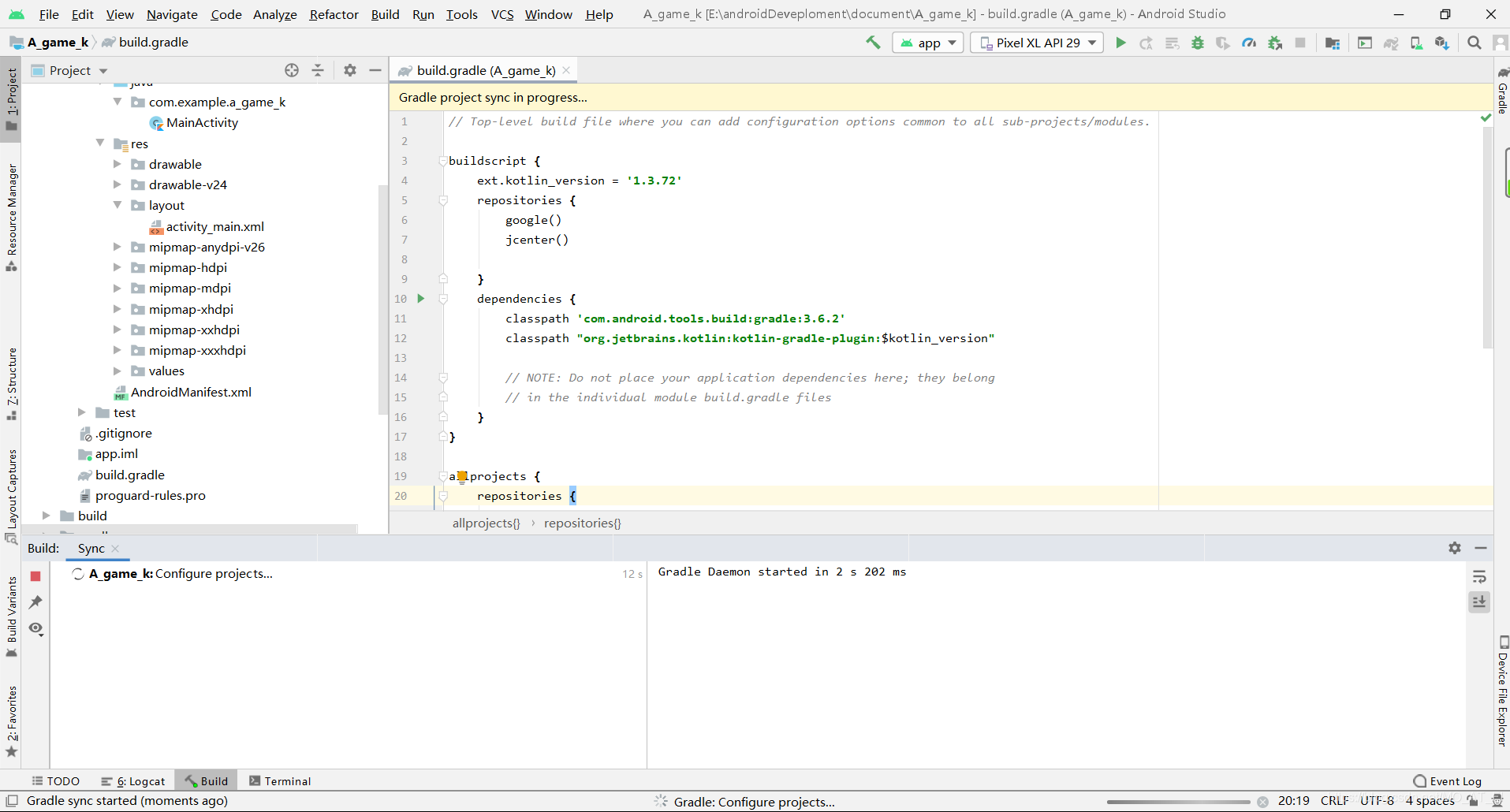Close the Sync tab in Build panel
1510x812 pixels.
pos(115,549)
